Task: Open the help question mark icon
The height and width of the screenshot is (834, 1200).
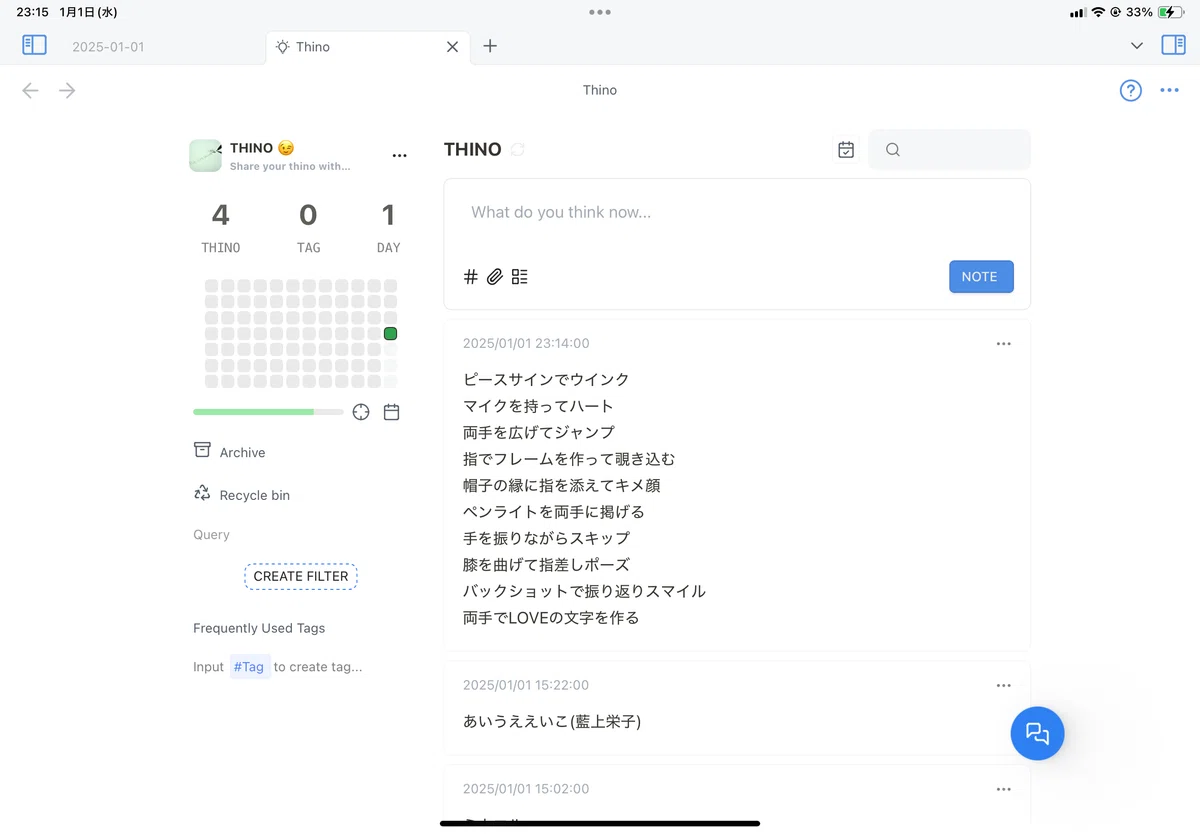Action: coord(1130,91)
